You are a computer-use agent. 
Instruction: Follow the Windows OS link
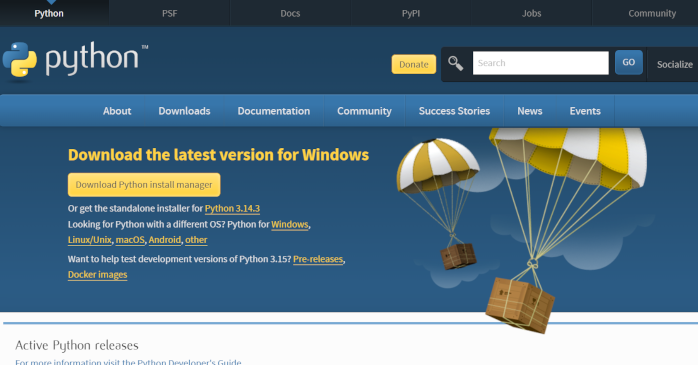[290, 224]
